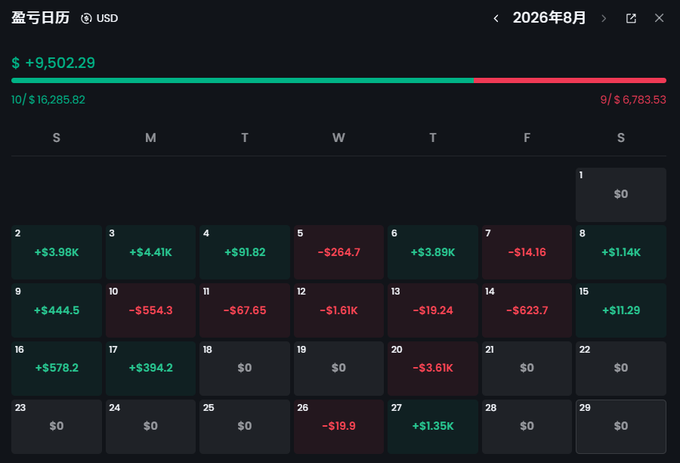This screenshot has width=680, height=463.
Task: Select day 18 cell
Action: pyautogui.click(x=245, y=368)
